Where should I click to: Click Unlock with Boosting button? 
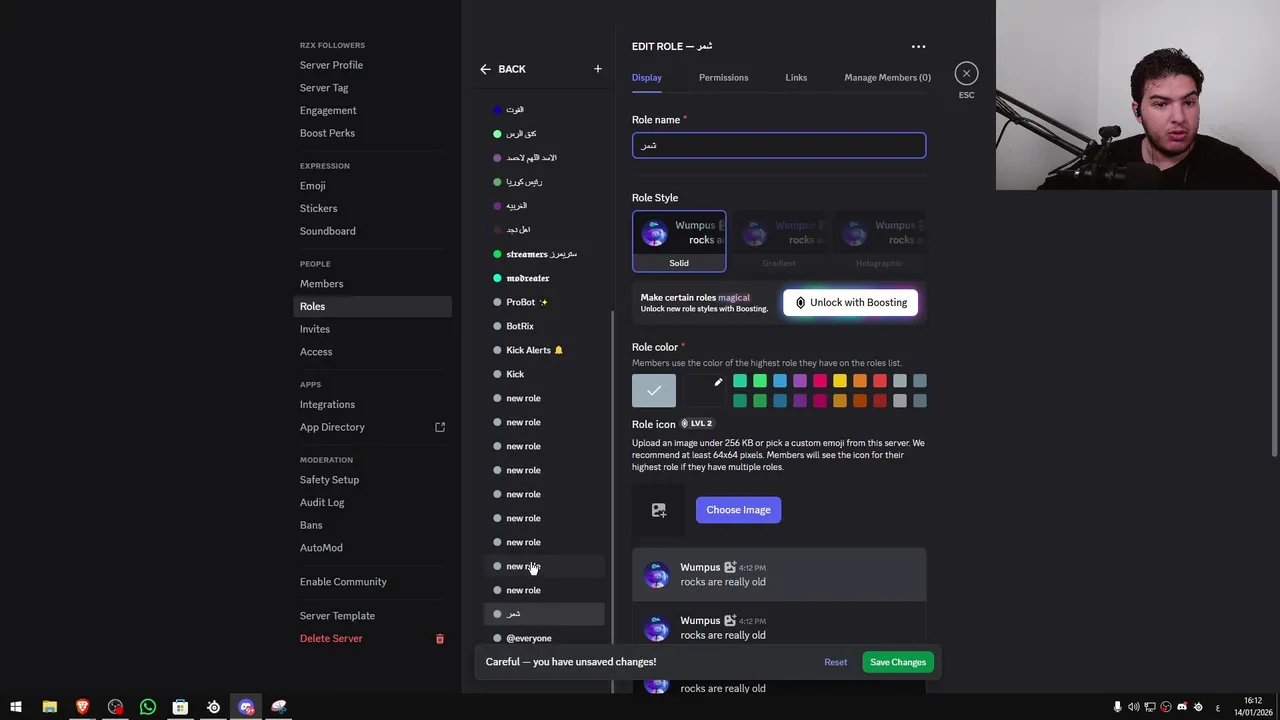point(850,303)
